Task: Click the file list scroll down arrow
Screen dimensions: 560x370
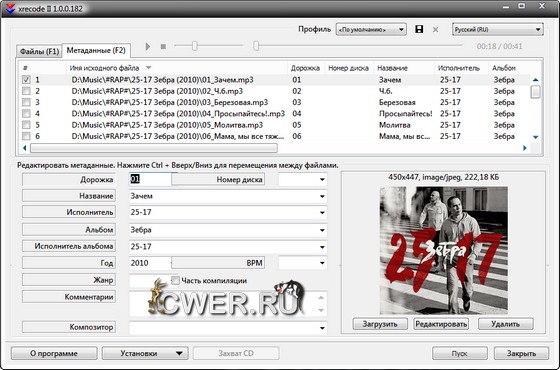Action: [535, 137]
